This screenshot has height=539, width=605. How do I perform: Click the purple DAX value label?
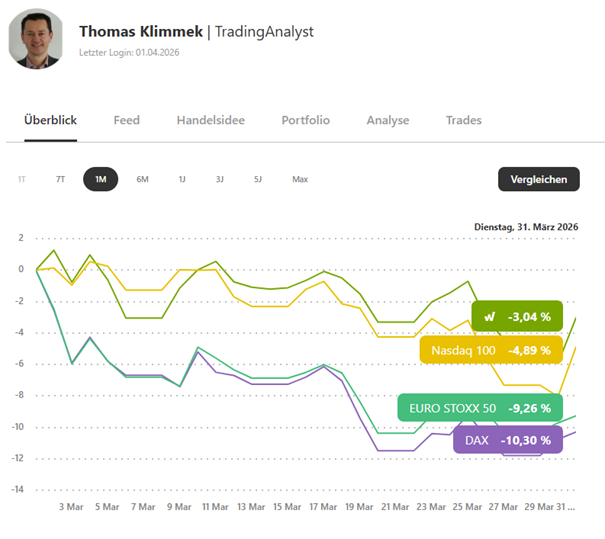point(477,439)
